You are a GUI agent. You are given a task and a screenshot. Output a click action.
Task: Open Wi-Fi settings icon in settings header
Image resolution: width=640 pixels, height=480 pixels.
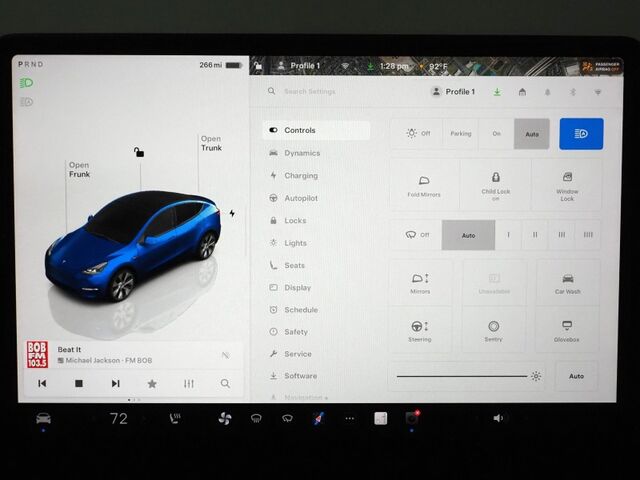coord(598,92)
